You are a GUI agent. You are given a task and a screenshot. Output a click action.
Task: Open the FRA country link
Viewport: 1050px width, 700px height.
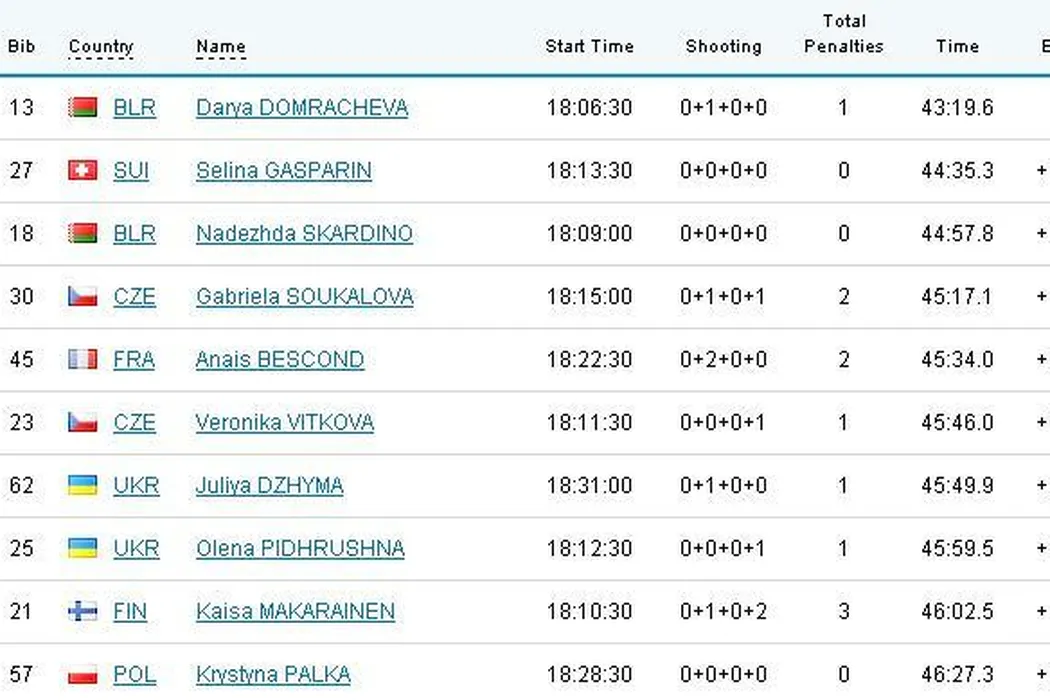click(134, 359)
